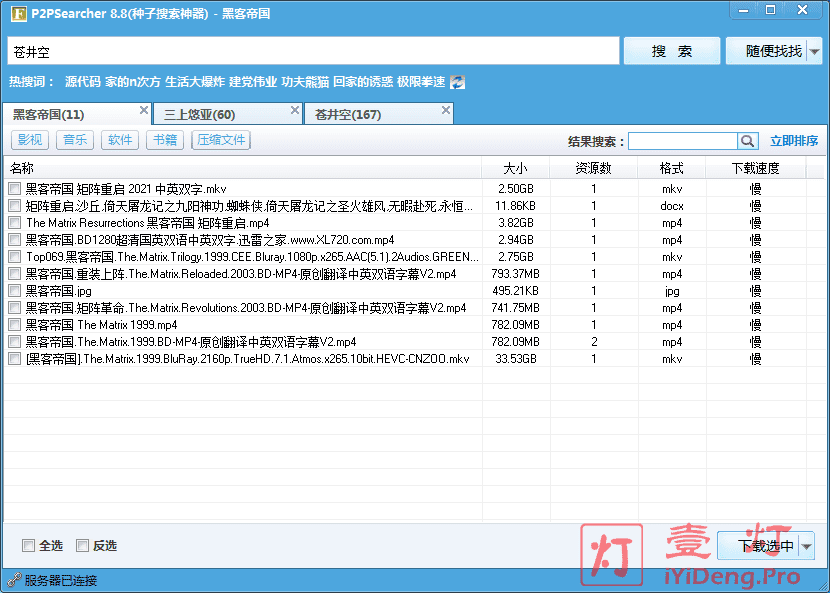Enable the 全选 select-all checkbox

(x=28, y=545)
